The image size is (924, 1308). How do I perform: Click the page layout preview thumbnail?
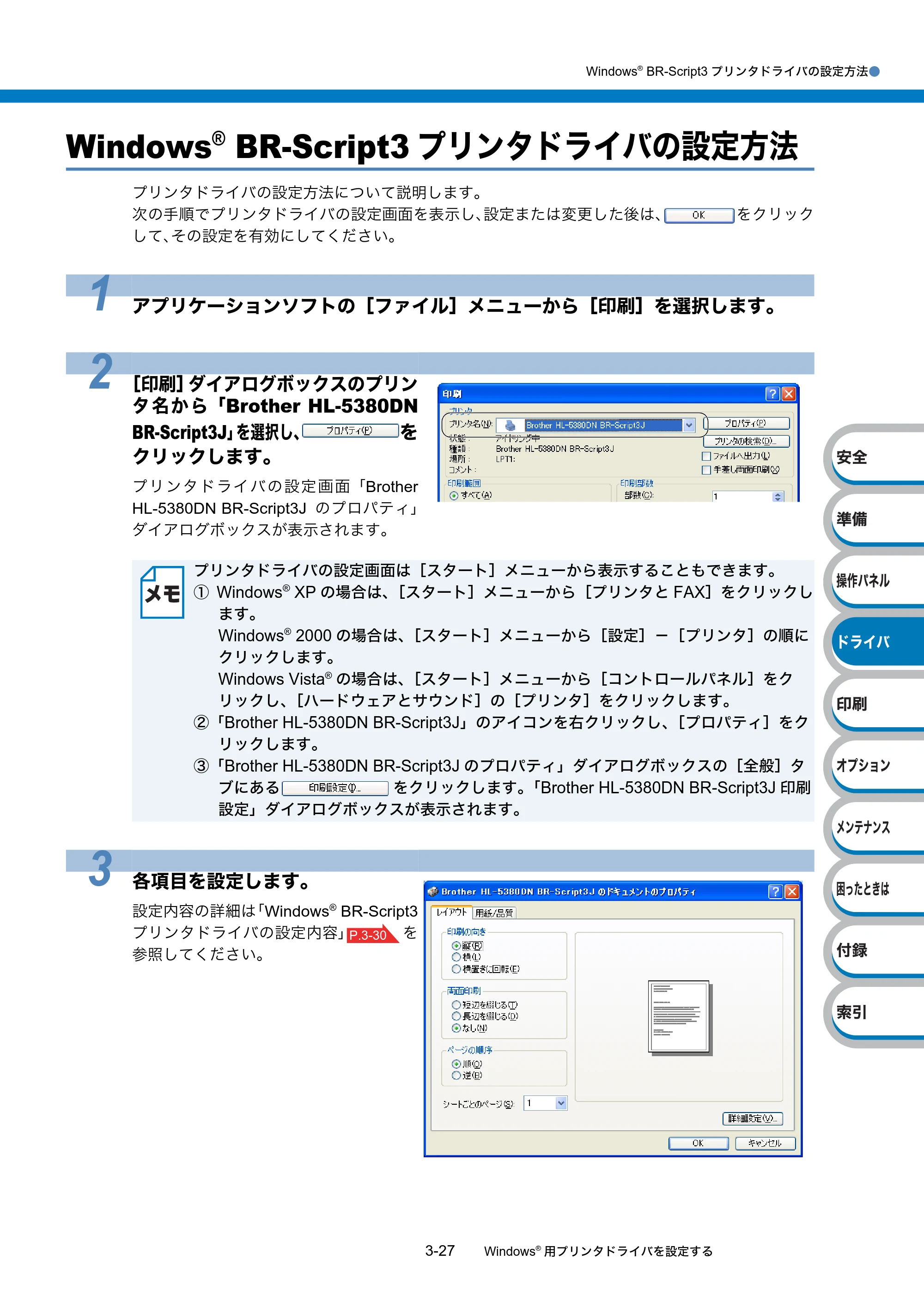click(680, 1017)
